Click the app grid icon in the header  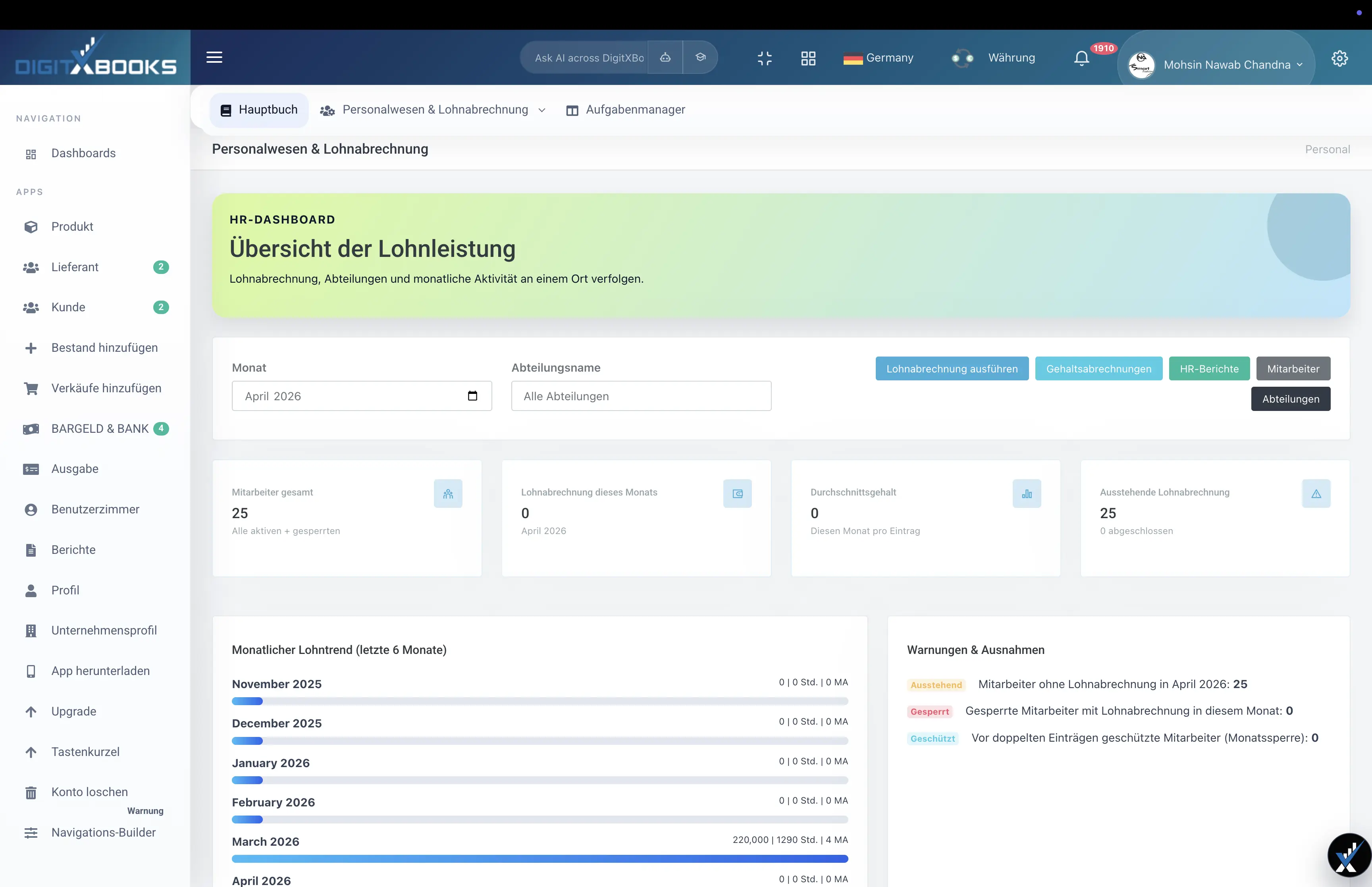[x=808, y=58]
